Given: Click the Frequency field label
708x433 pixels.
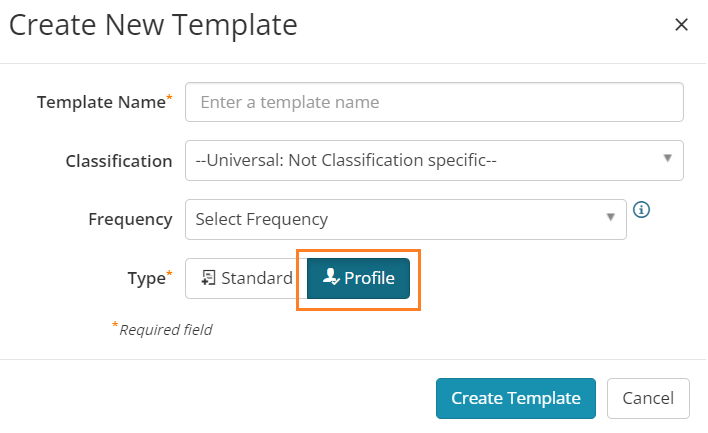Looking at the screenshot, I should [130, 219].
